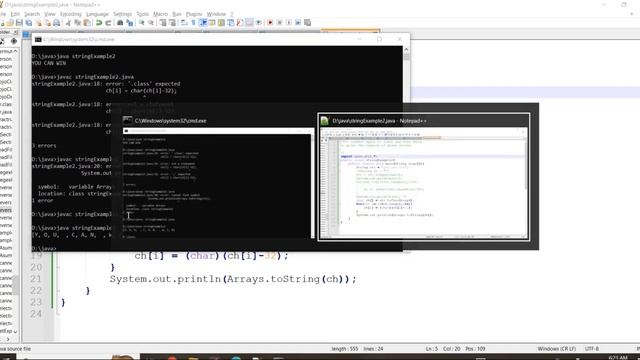Viewport: 640px width, 360px height.
Task: Open the Document List panel icon
Action: [231, 23]
